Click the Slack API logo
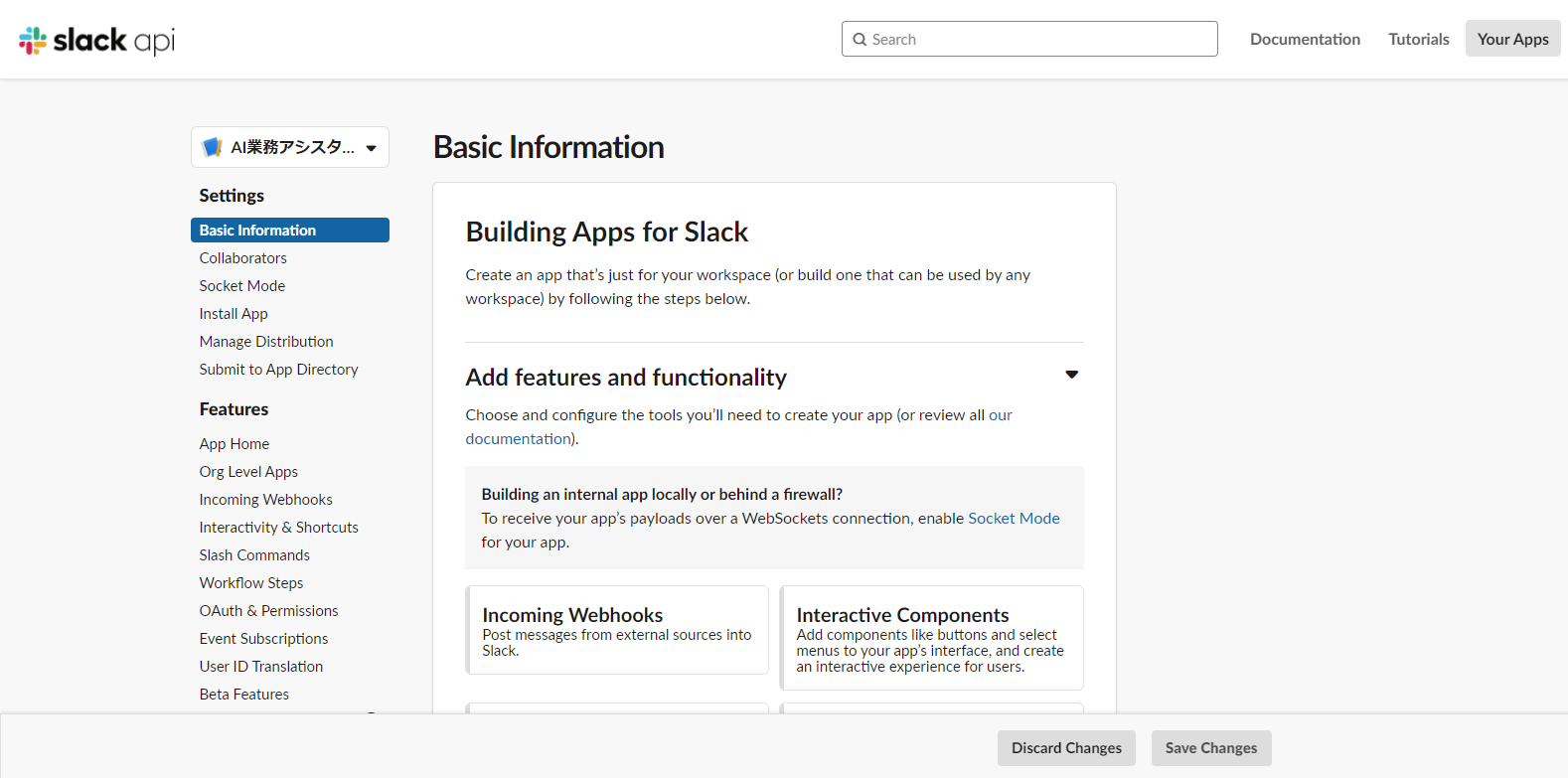 pyautogui.click(x=96, y=40)
